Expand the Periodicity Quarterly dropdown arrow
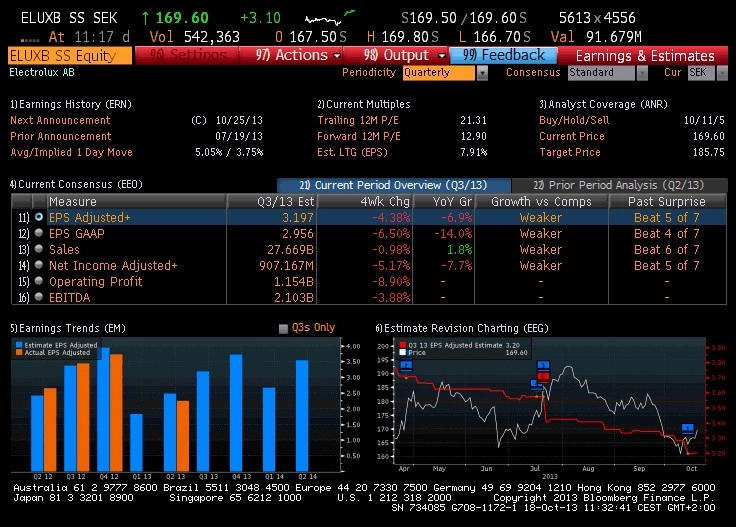736x527 pixels. point(482,73)
